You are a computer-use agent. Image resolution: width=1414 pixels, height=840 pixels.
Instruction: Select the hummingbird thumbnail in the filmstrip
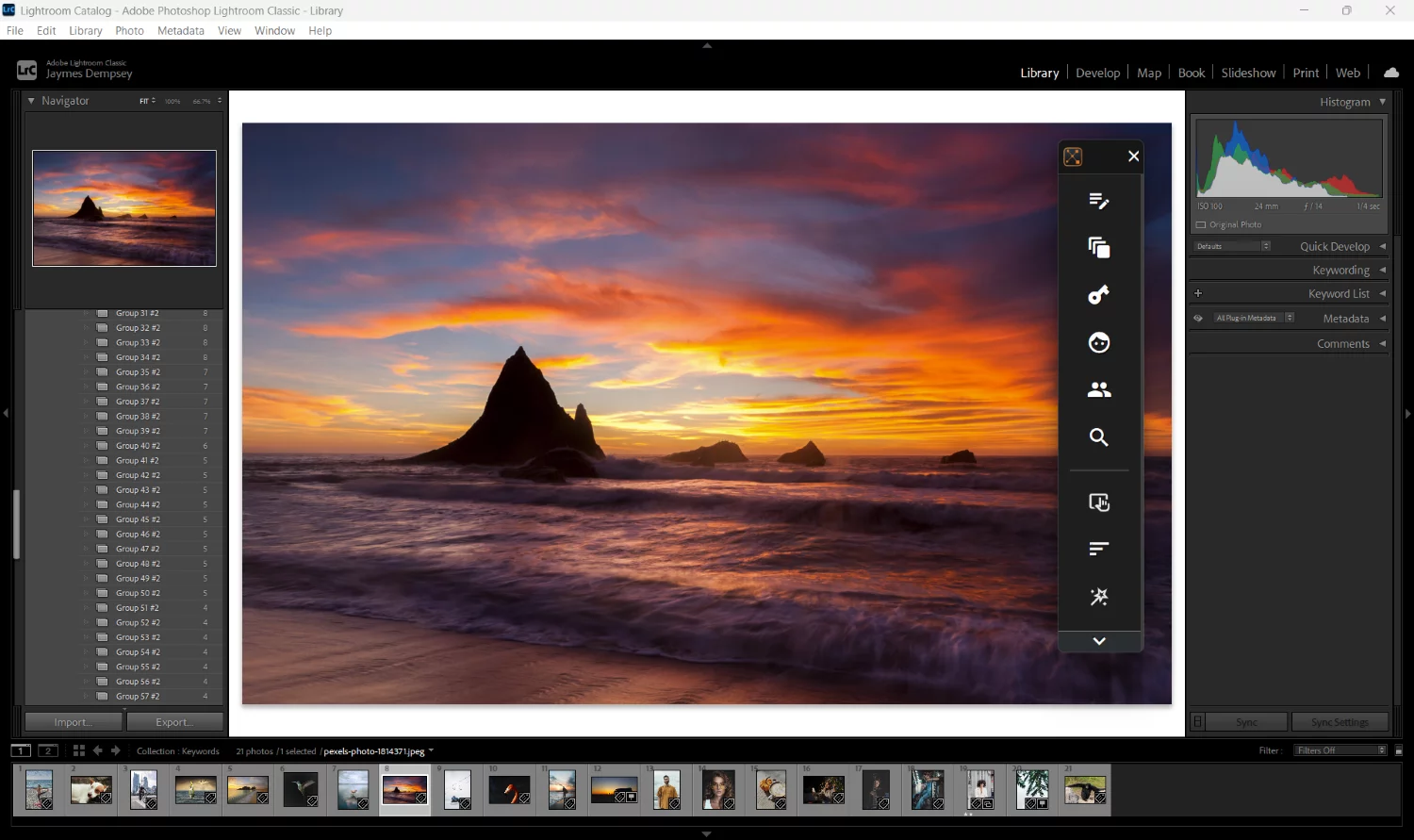coord(300,789)
